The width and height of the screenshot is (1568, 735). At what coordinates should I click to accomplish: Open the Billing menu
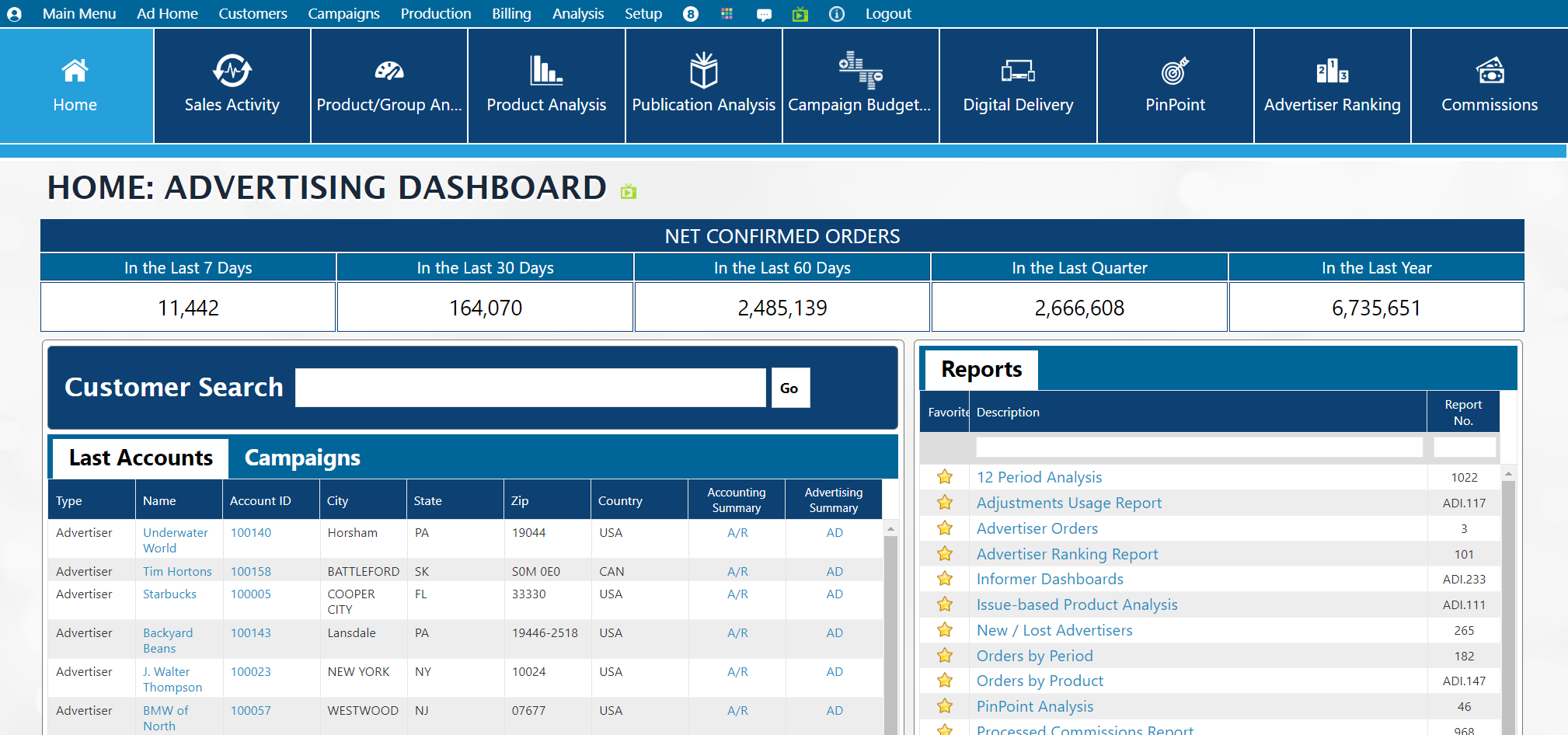point(511,14)
